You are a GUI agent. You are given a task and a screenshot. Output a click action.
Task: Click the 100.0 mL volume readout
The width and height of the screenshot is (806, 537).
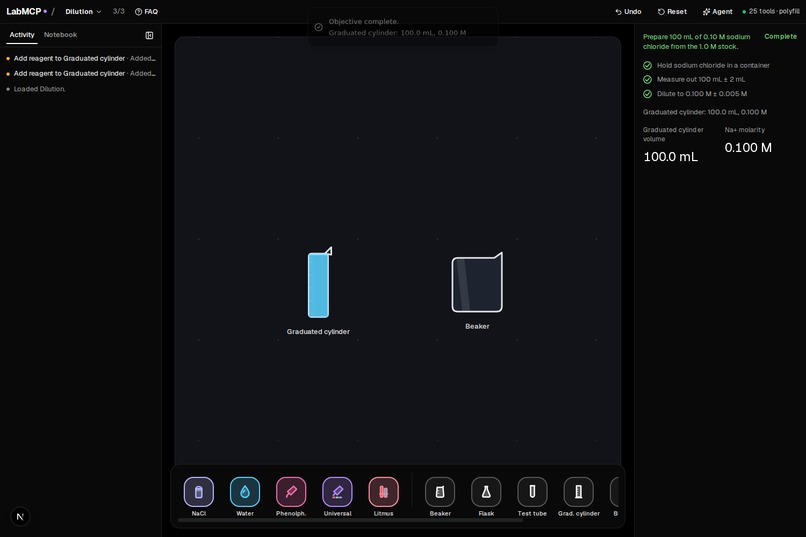click(x=670, y=157)
